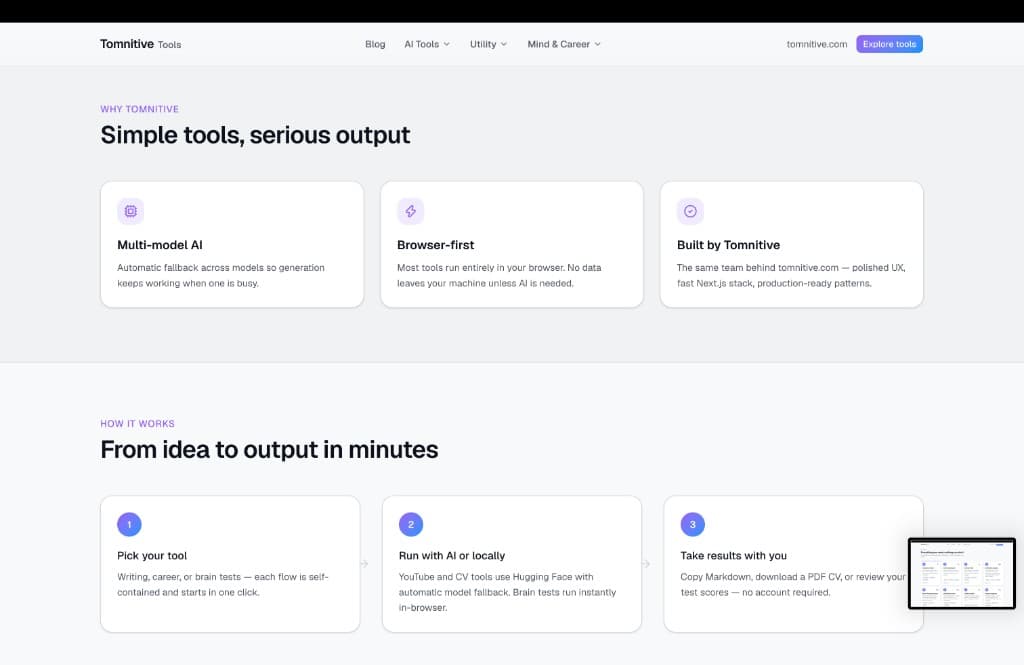Select the Built by Tomnitive heading
Image resolution: width=1024 pixels, height=665 pixels.
coord(728,245)
